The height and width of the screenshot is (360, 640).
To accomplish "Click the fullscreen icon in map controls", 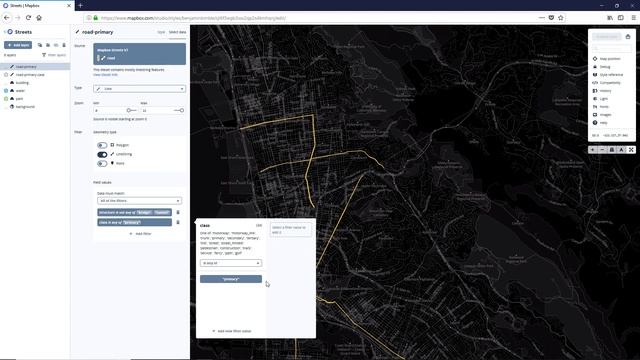I will click(631, 150).
